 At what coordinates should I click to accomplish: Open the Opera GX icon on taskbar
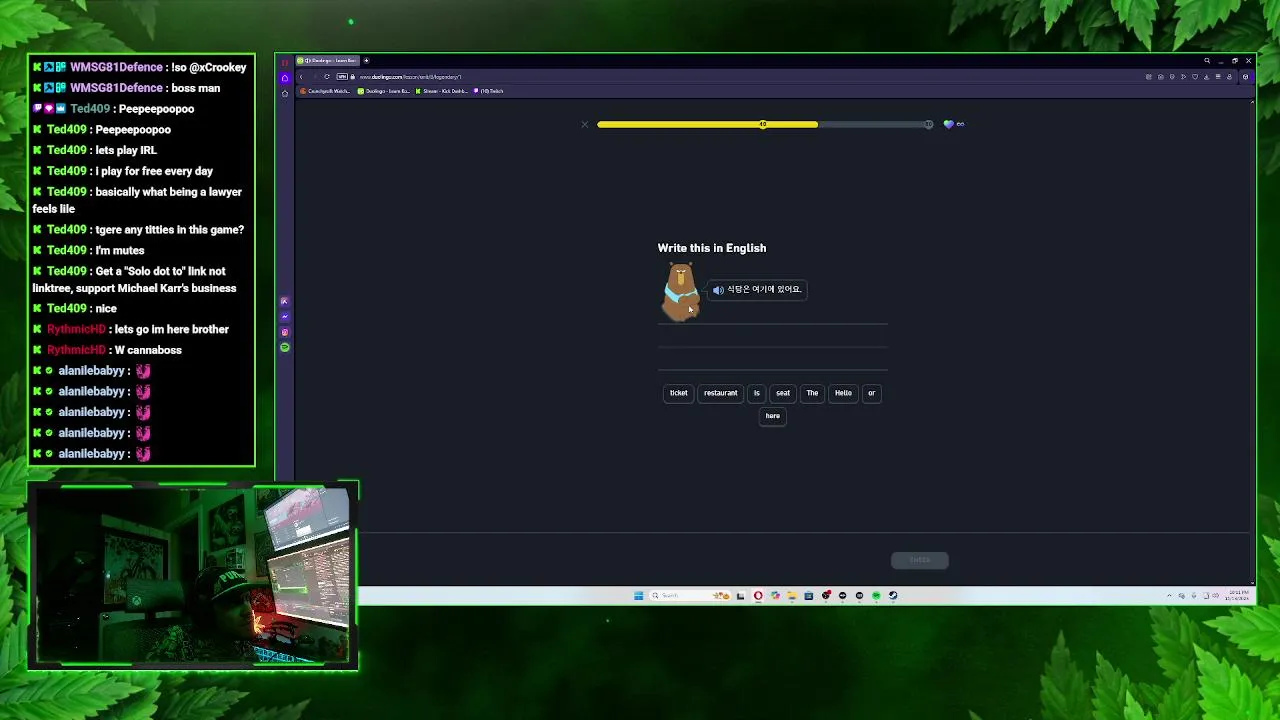(758, 595)
